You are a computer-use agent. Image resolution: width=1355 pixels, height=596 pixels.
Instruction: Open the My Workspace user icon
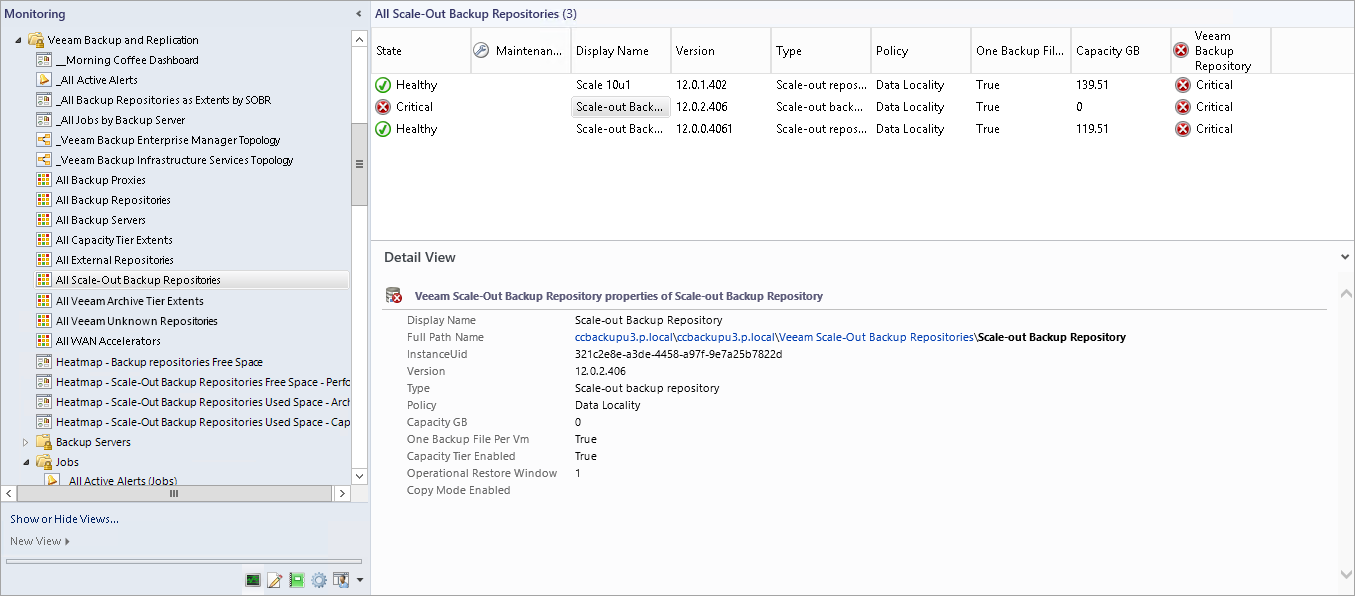pos(341,580)
